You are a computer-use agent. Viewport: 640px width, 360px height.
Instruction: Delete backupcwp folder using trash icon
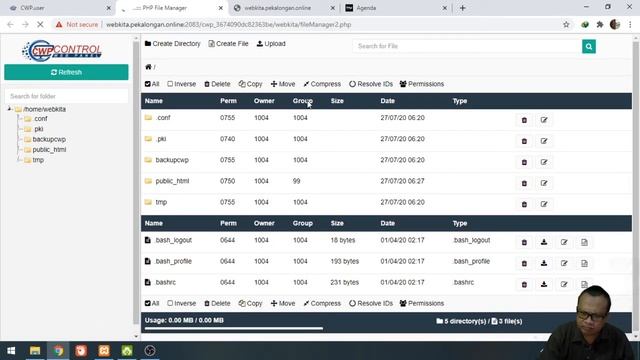(x=524, y=162)
